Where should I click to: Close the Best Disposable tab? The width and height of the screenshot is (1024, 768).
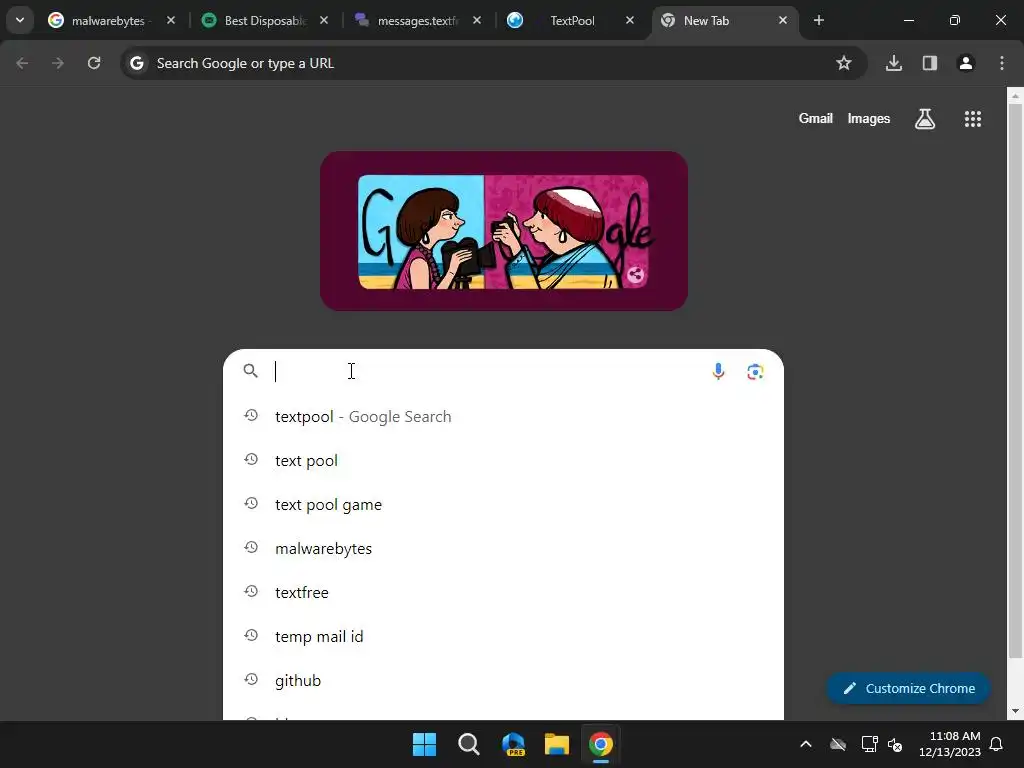(x=324, y=20)
